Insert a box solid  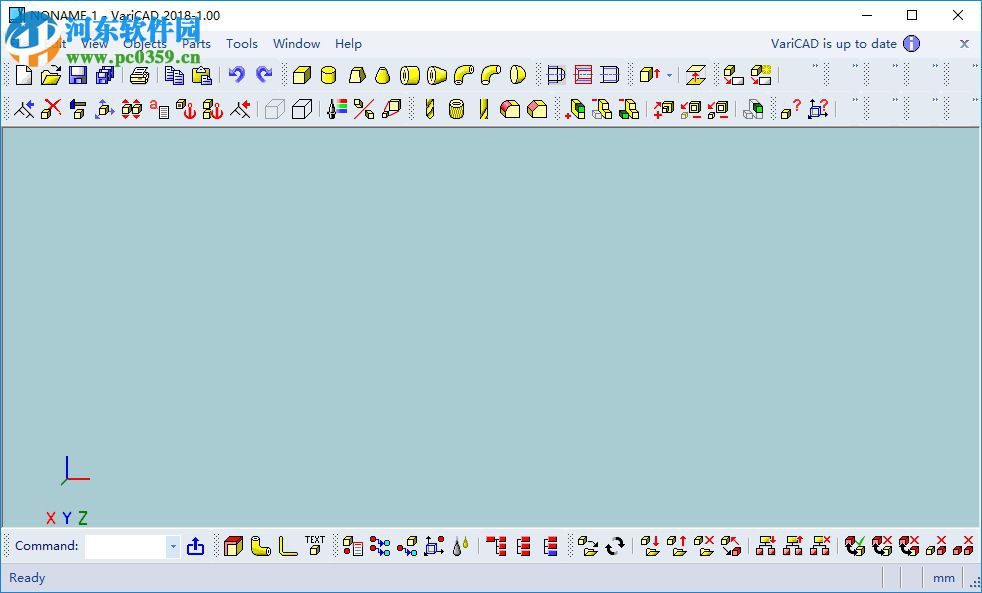(x=302, y=75)
